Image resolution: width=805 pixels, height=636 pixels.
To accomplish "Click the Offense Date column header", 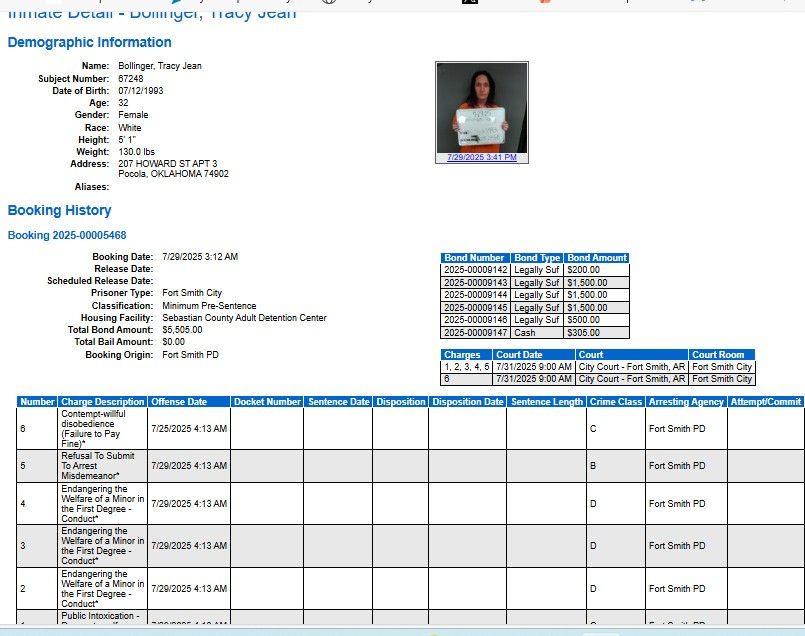I will 189,402.
